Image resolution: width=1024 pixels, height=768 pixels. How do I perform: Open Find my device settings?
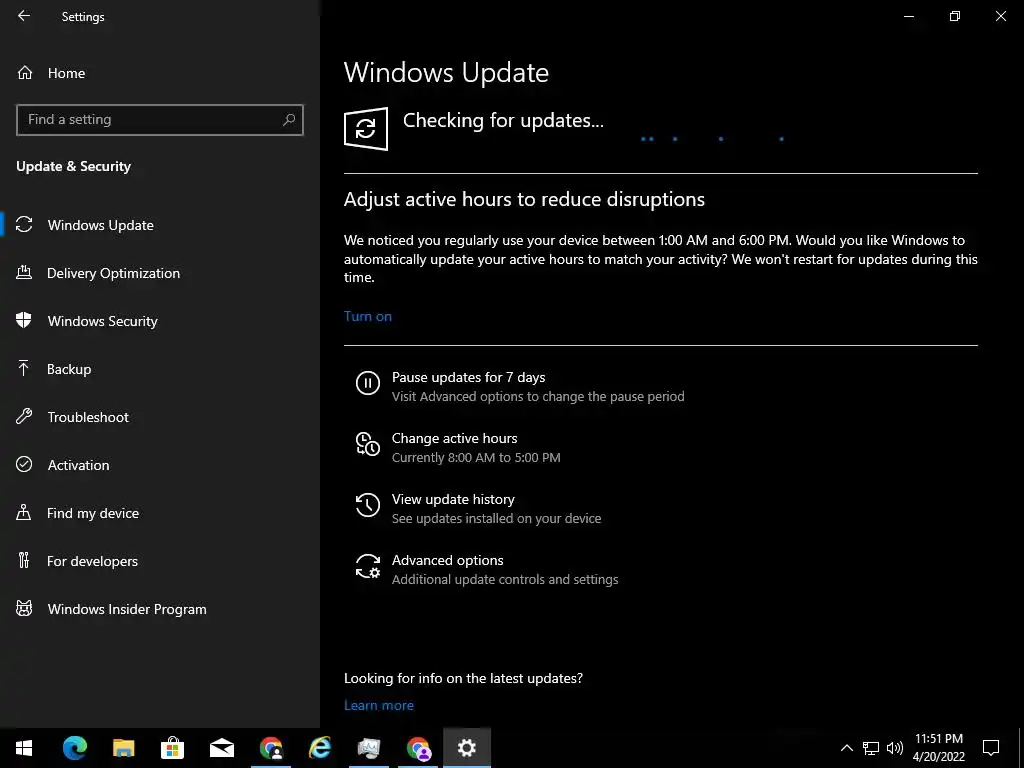(x=160, y=513)
